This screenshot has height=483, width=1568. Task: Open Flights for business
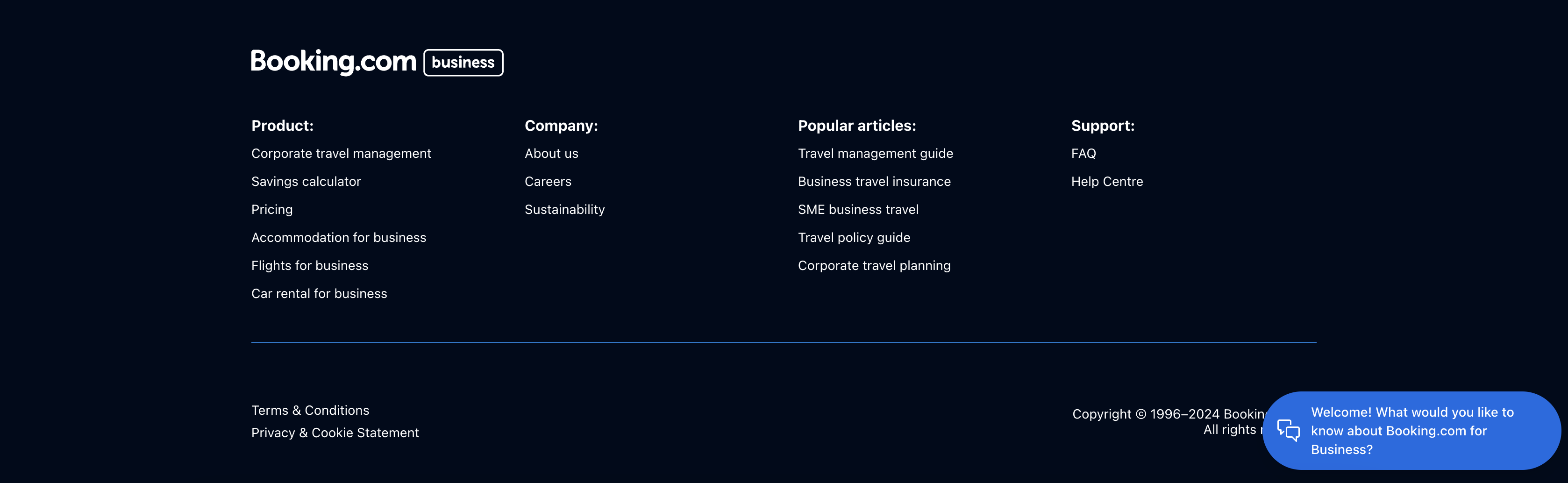coord(309,265)
